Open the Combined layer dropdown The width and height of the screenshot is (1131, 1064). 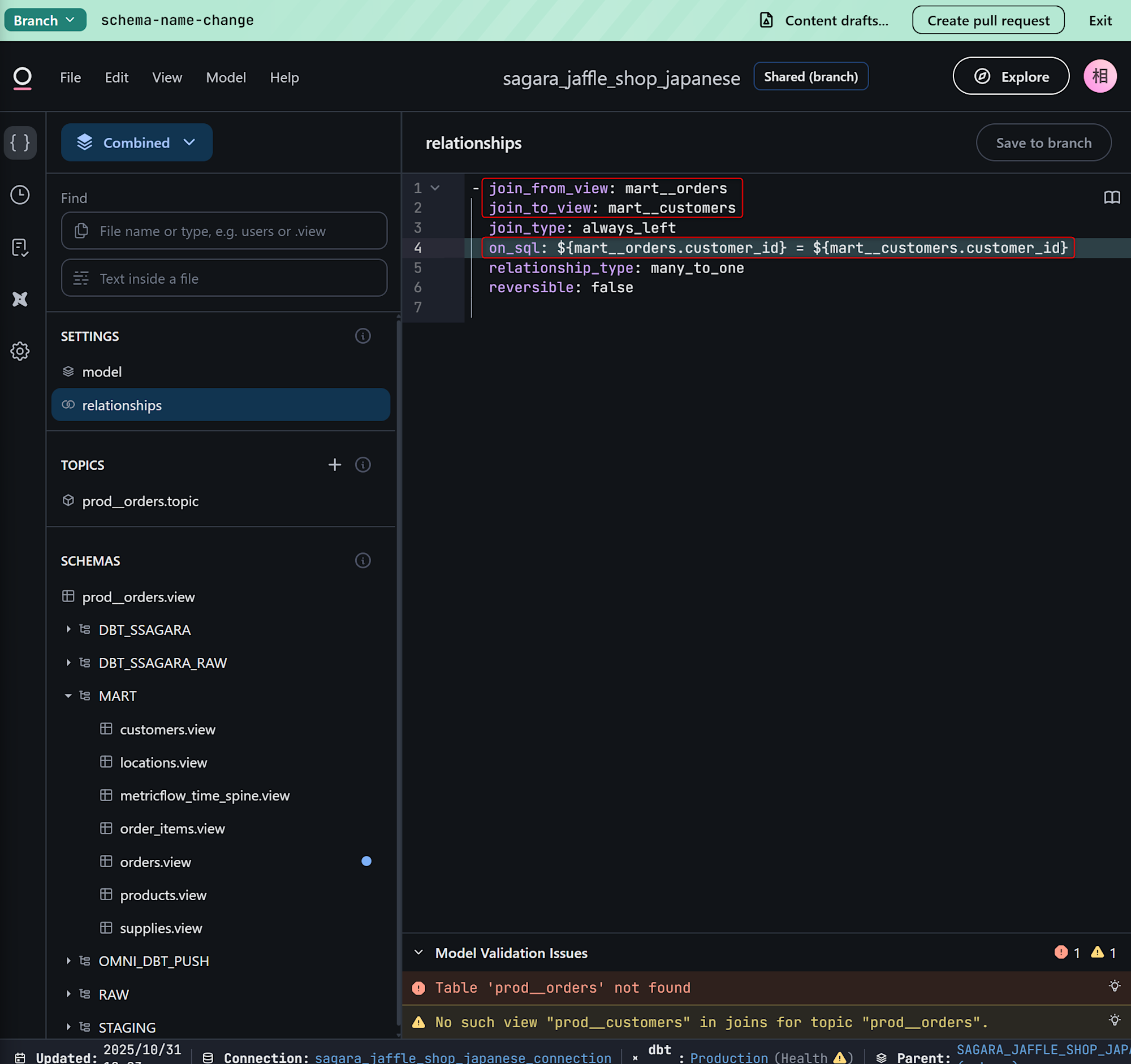tap(136, 142)
